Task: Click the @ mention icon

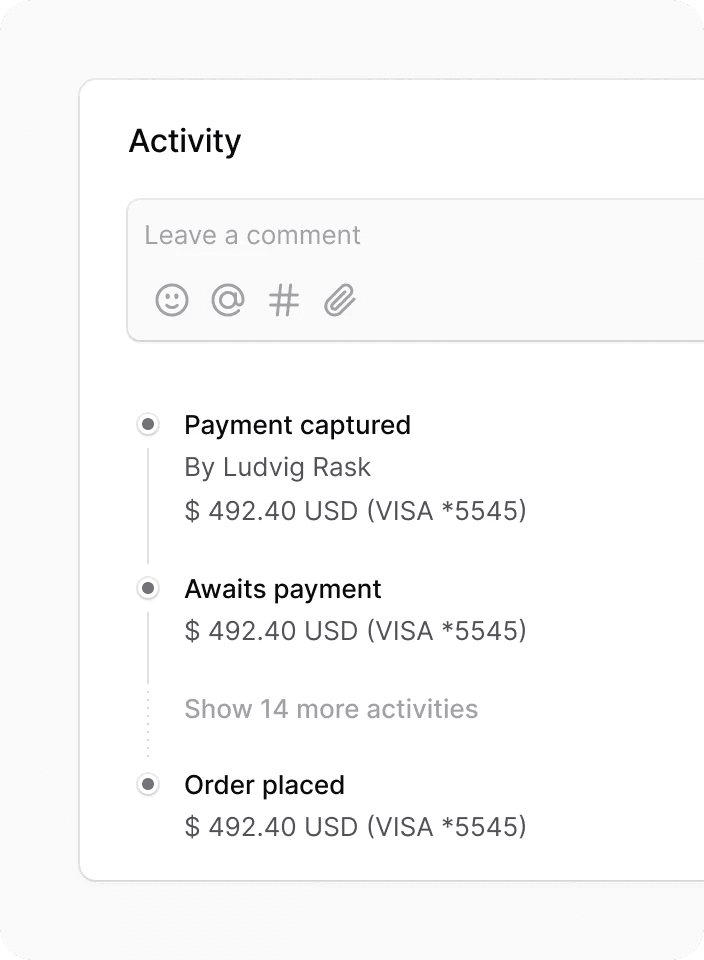Action: [x=228, y=300]
